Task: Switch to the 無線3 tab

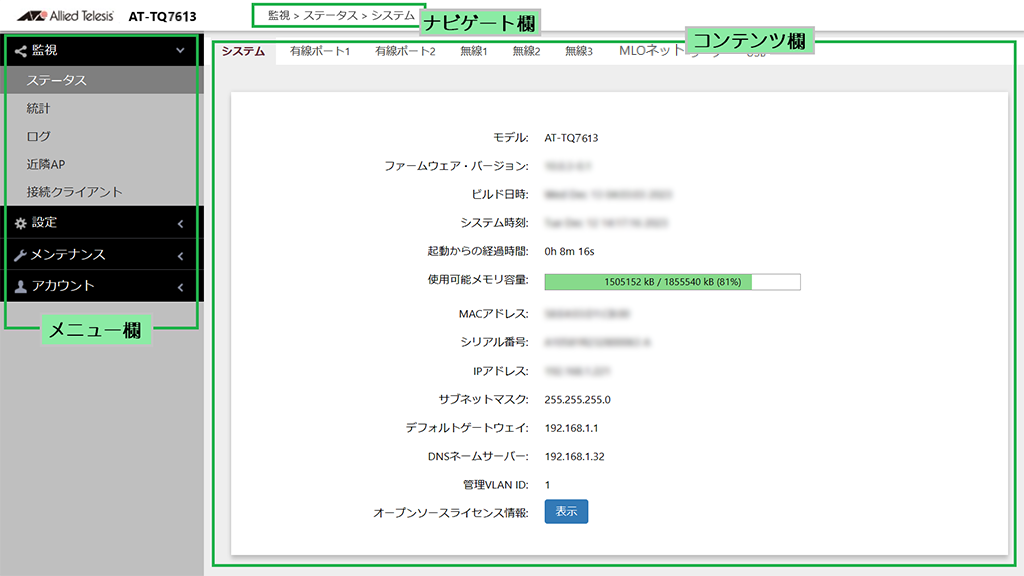Action: 578,51
